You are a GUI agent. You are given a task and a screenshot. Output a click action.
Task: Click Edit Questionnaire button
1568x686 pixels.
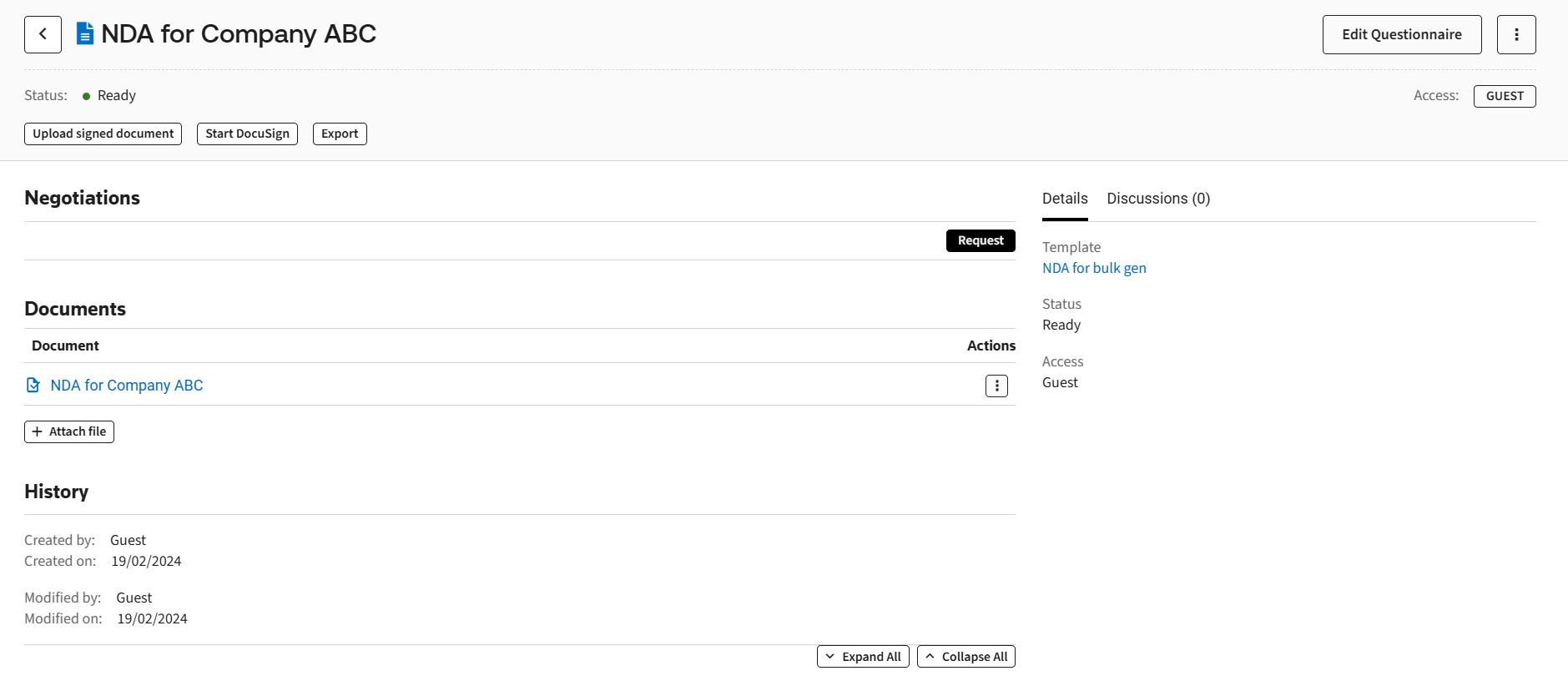click(x=1402, y=34)
